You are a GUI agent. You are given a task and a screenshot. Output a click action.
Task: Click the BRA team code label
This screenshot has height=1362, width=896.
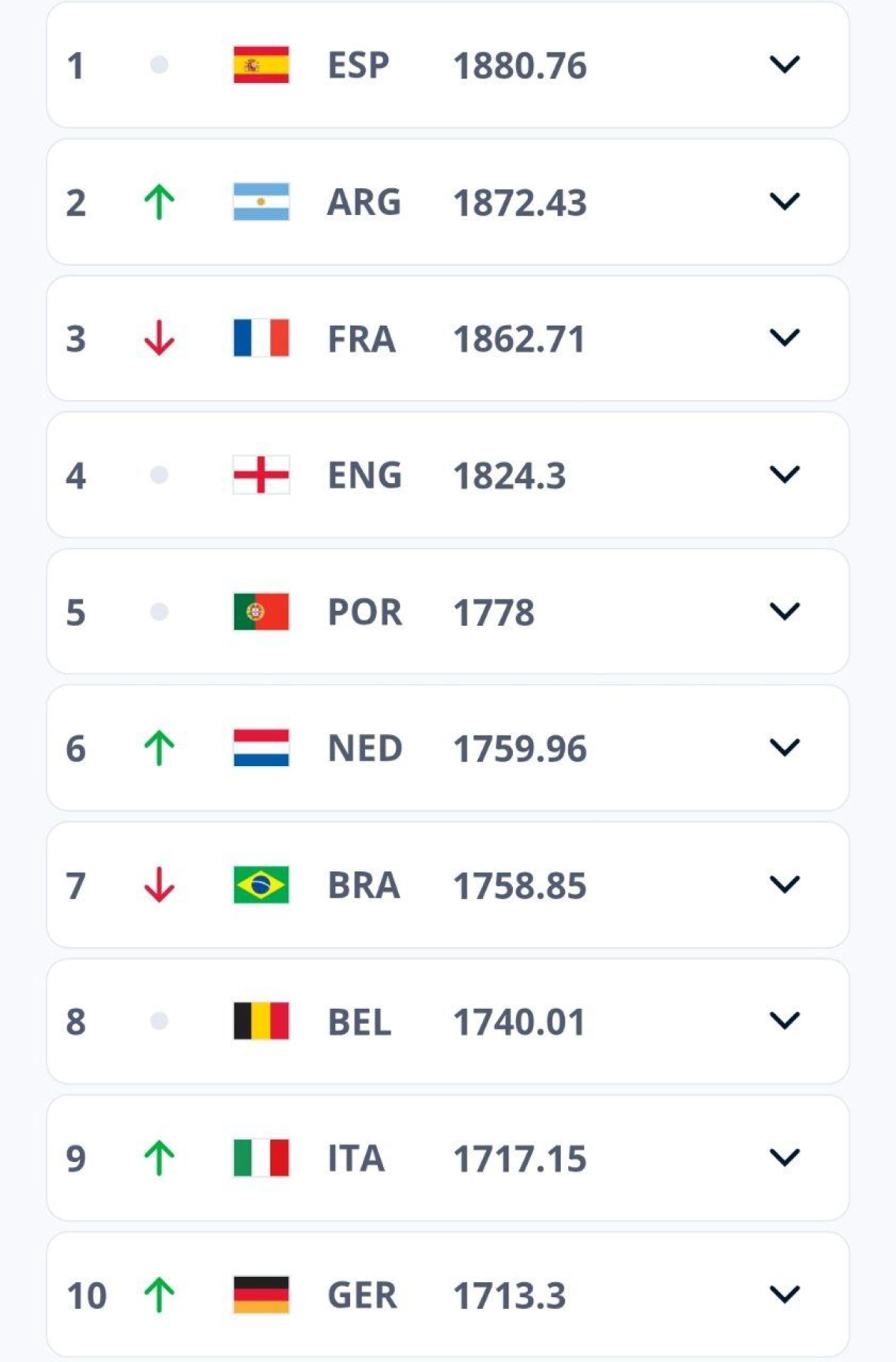point(364,885)
